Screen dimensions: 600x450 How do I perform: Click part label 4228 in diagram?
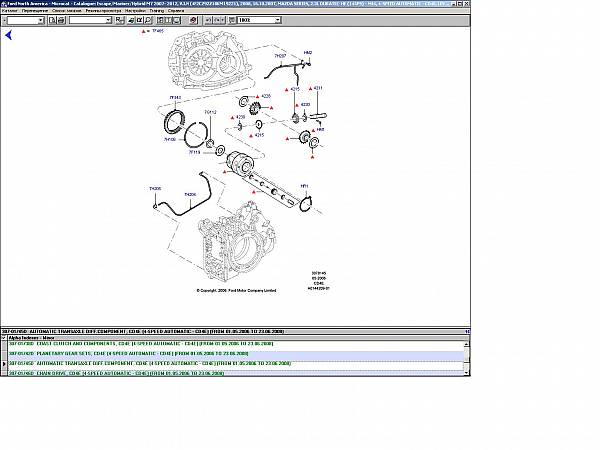[x=240, y=117]
